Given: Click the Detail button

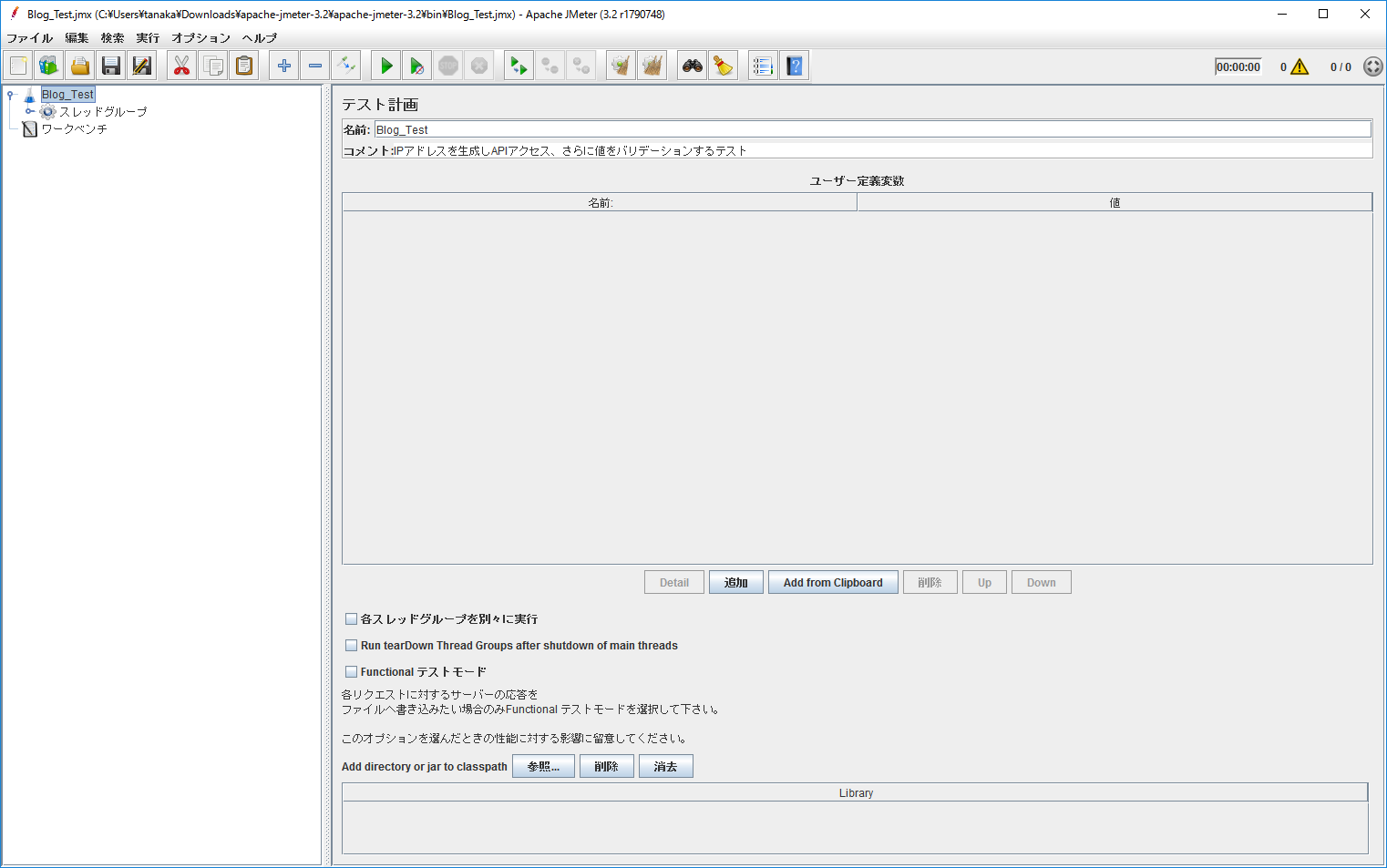Looking at the screenshot, I should (674, 583).
